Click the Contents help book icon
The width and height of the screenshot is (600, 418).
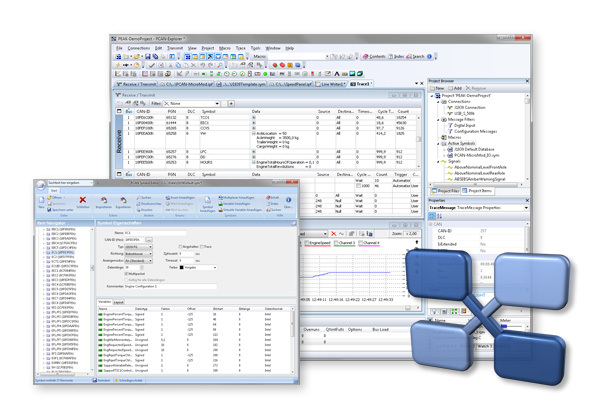365,56
